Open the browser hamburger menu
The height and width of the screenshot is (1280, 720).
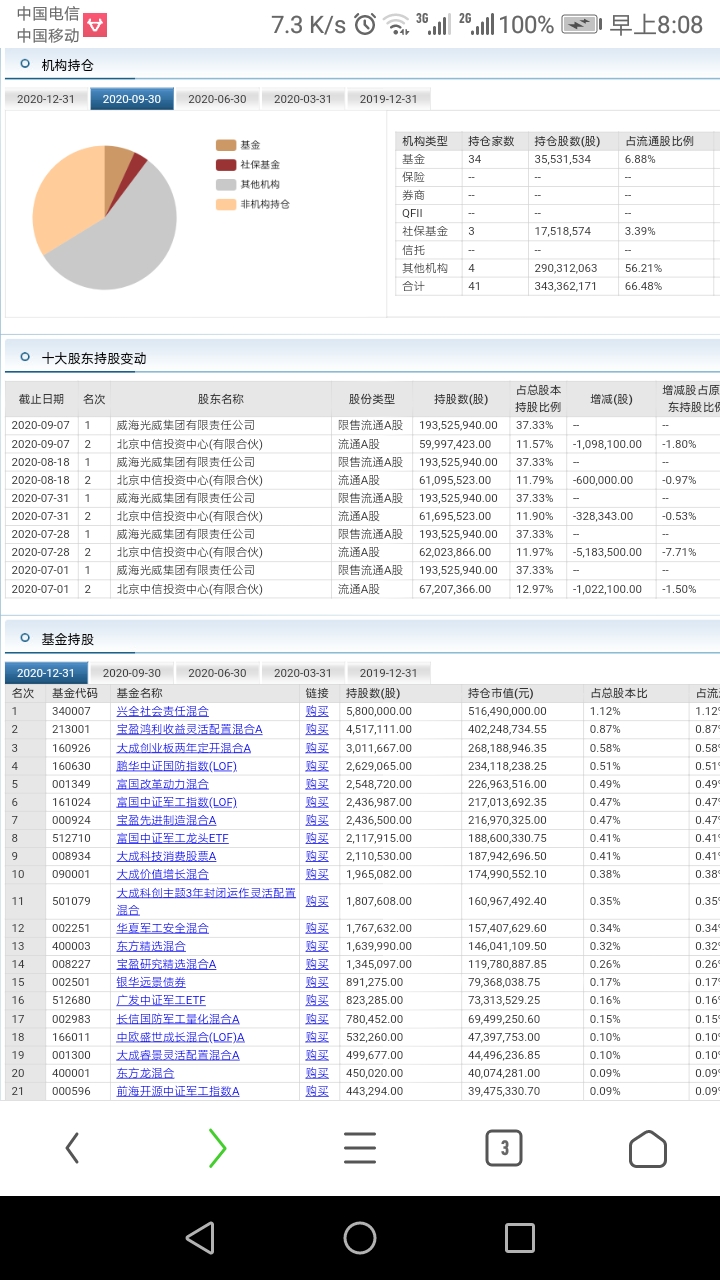coord(360,1148)
